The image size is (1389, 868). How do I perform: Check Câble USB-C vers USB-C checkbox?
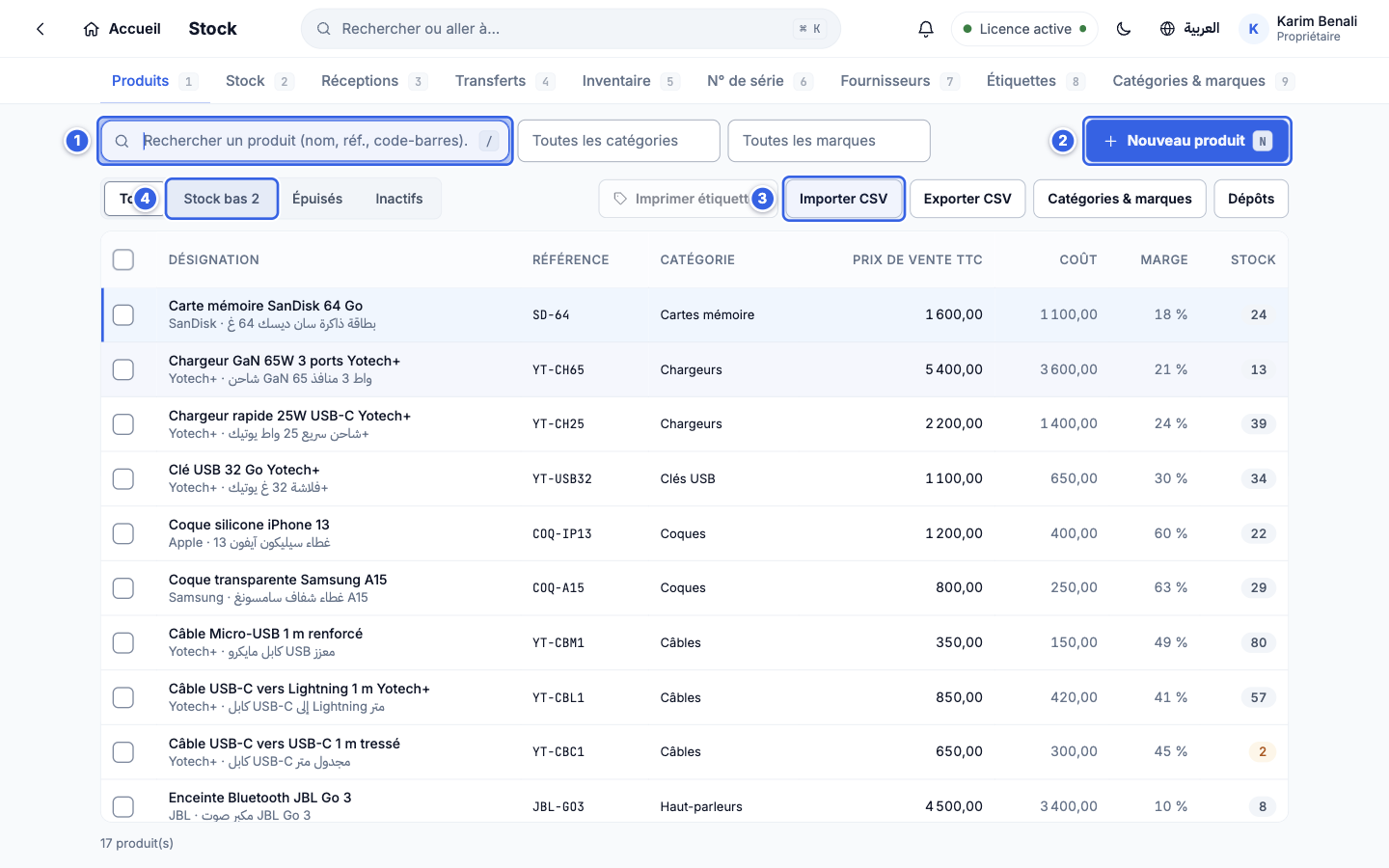(x=123, y=751)
